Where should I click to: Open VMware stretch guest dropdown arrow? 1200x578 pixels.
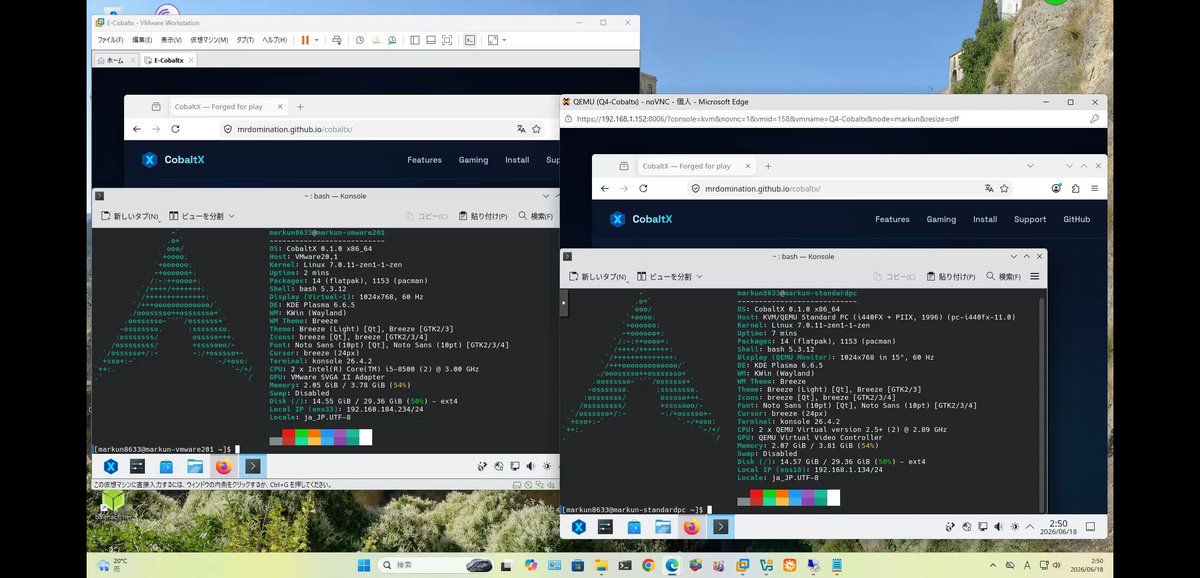[505, 40]
